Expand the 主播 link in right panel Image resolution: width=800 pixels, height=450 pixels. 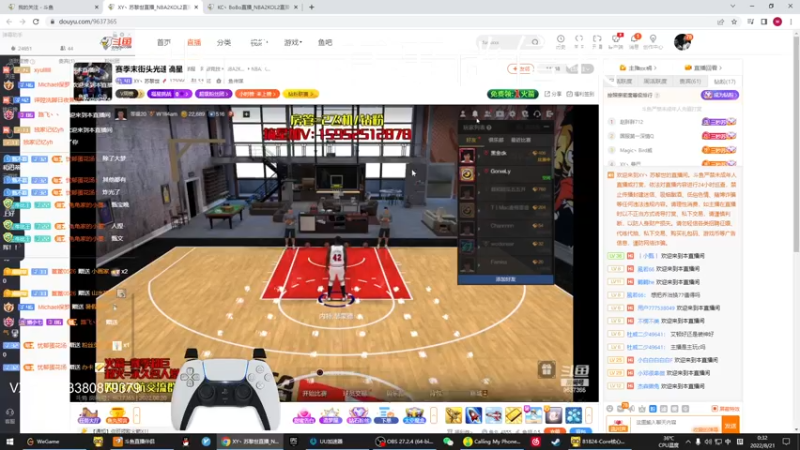[x=638, y=68]
